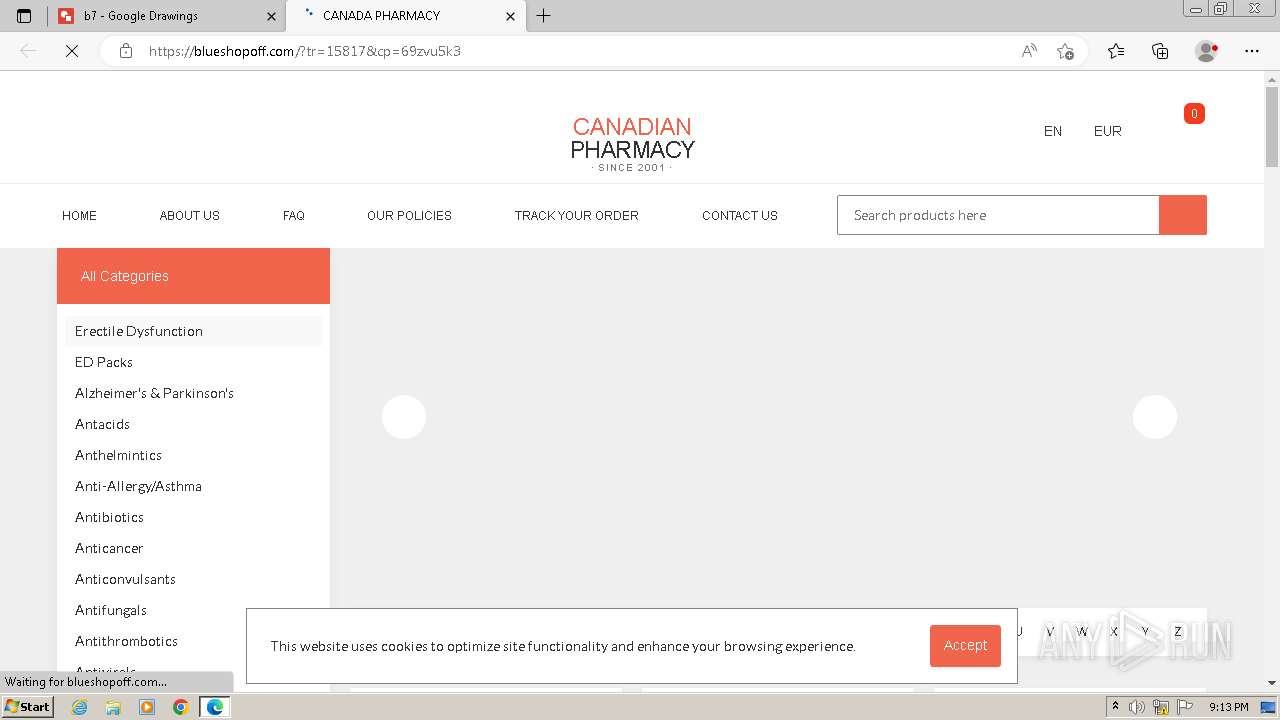Go to next carousel slide

click(1155, 417)
